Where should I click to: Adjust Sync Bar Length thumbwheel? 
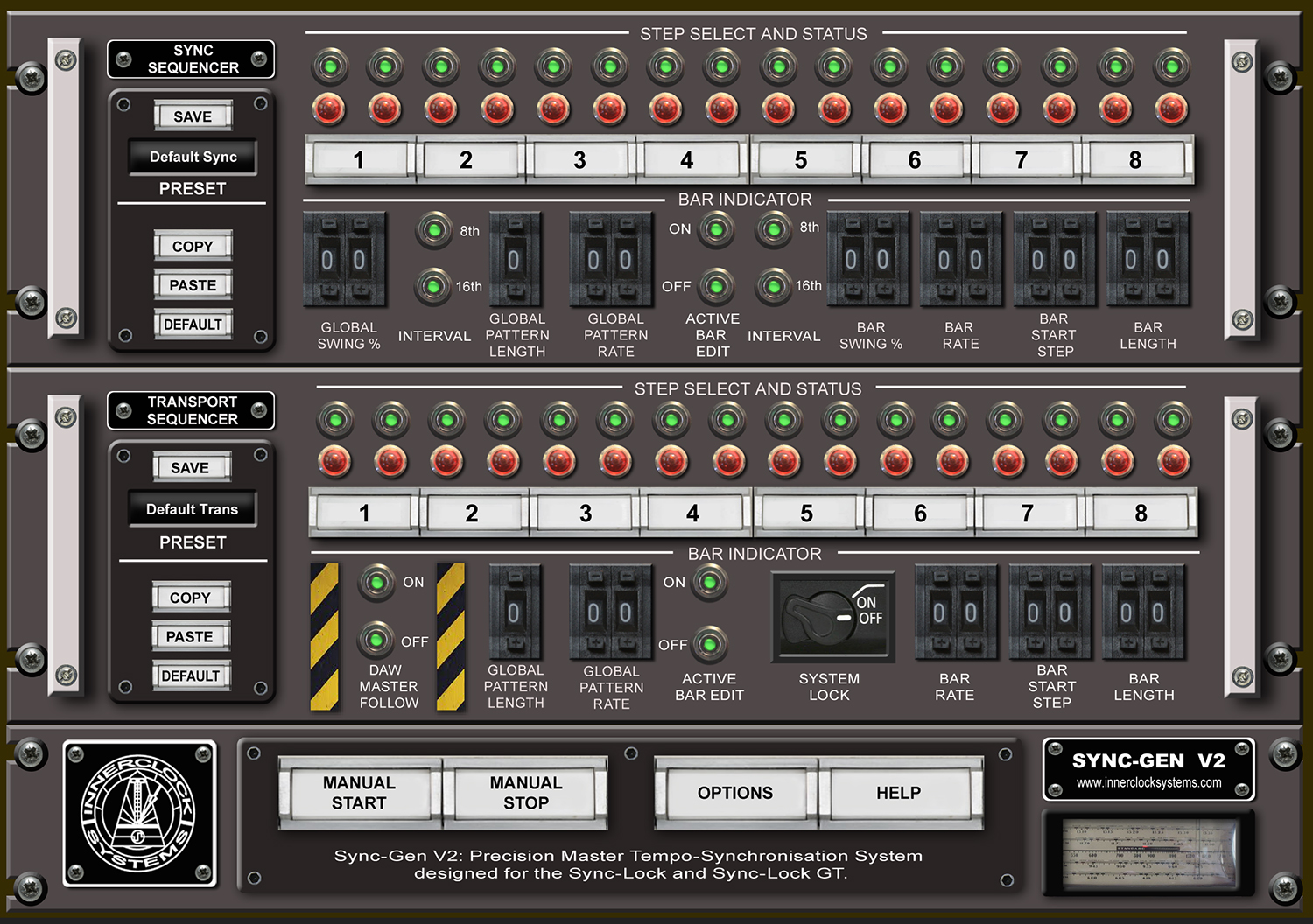[1148, 260]
